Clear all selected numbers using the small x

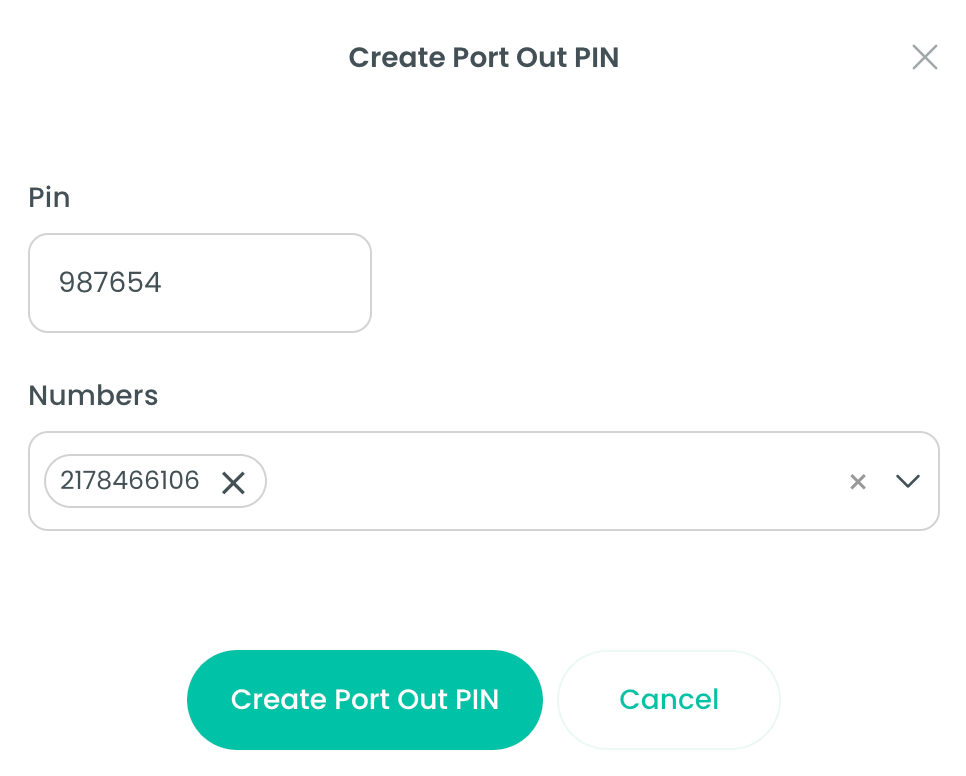point(857,482)
